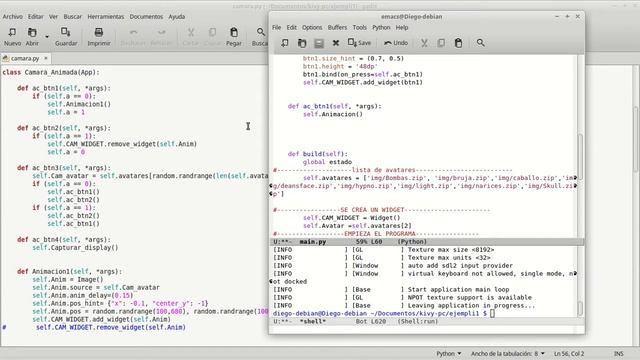Viewport: 640px width, 360px height.
Task: Click the search magnifier icon in emacs
Action: (480, 43)
